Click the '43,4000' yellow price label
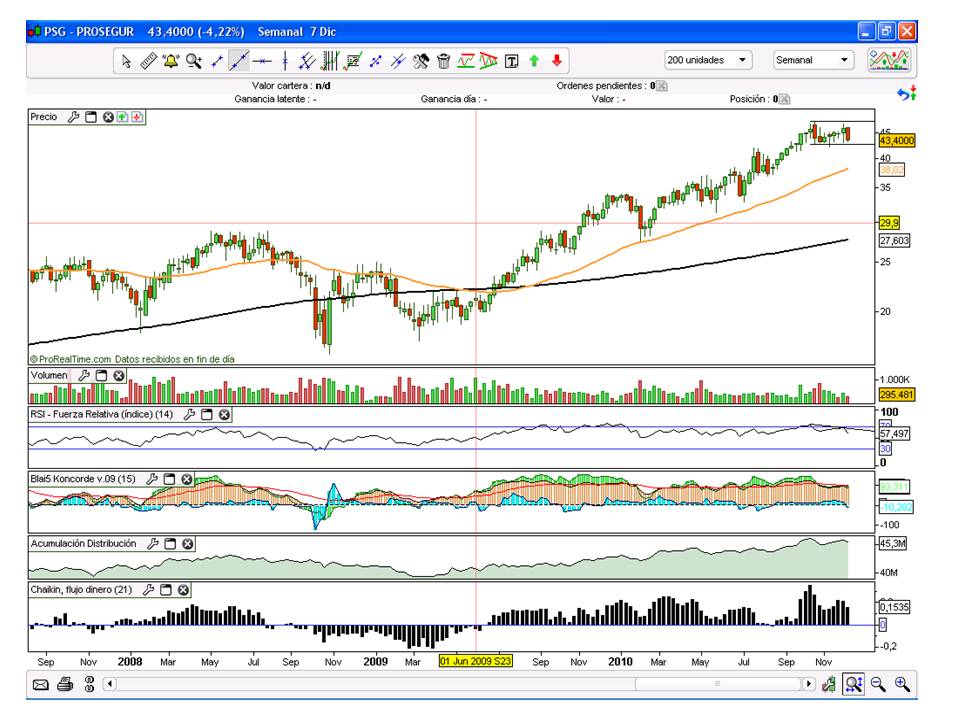The width and height of the screenshot is (960, 720). 897,141
